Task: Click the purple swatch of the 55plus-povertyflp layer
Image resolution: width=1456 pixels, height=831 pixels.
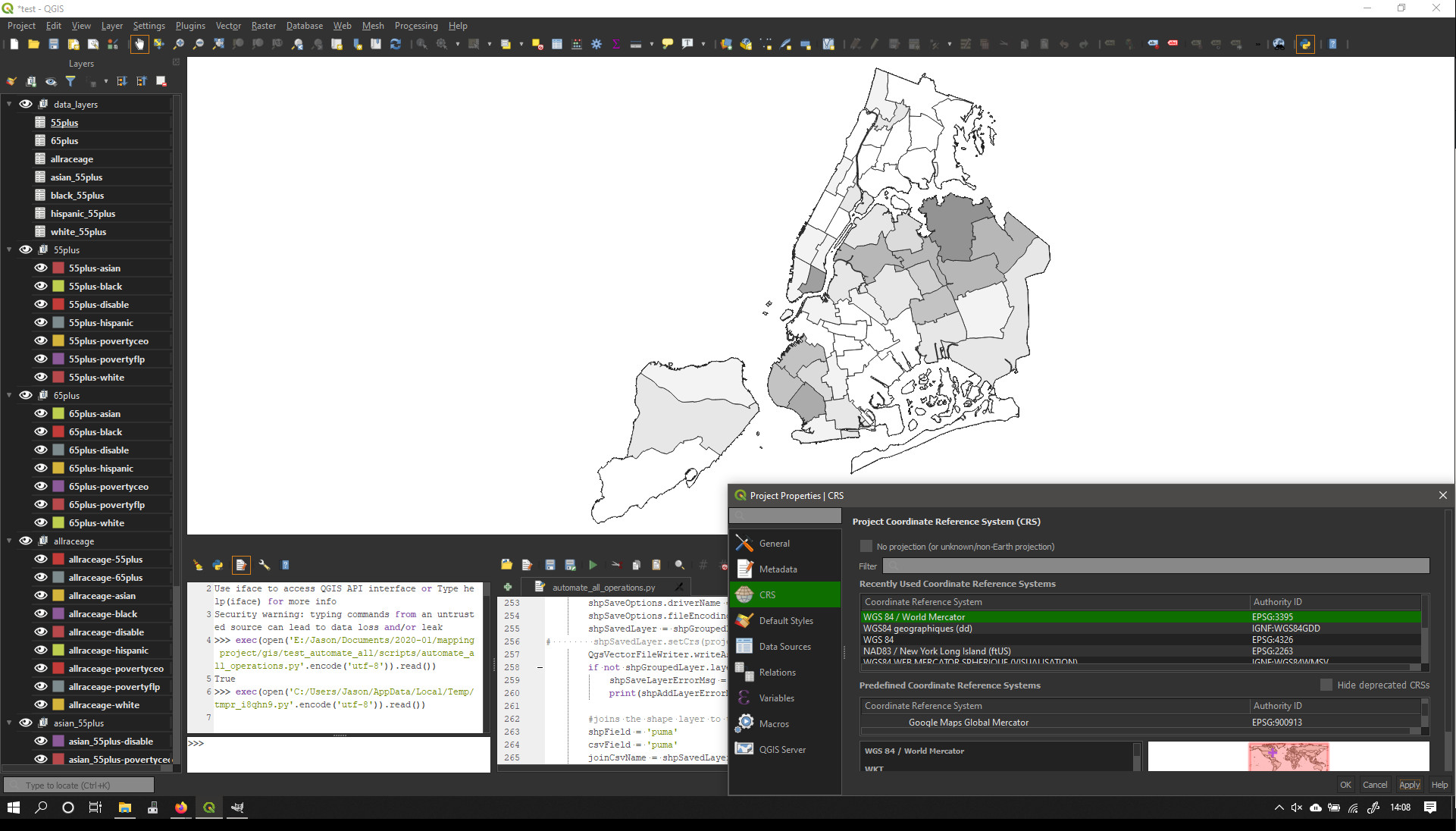Action: coord(58,359)
